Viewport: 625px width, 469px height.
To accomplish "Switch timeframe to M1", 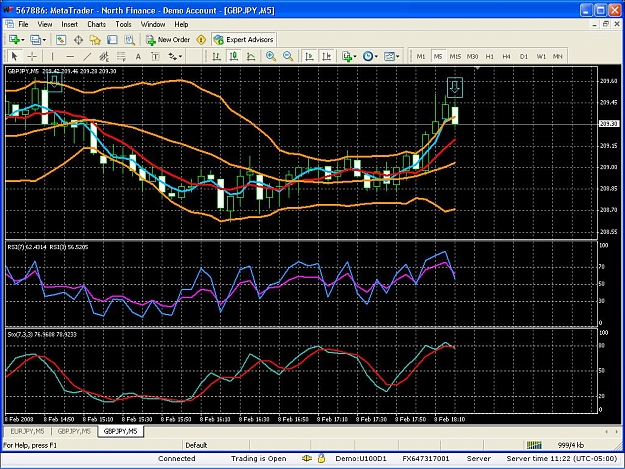I will click(421, 57).
